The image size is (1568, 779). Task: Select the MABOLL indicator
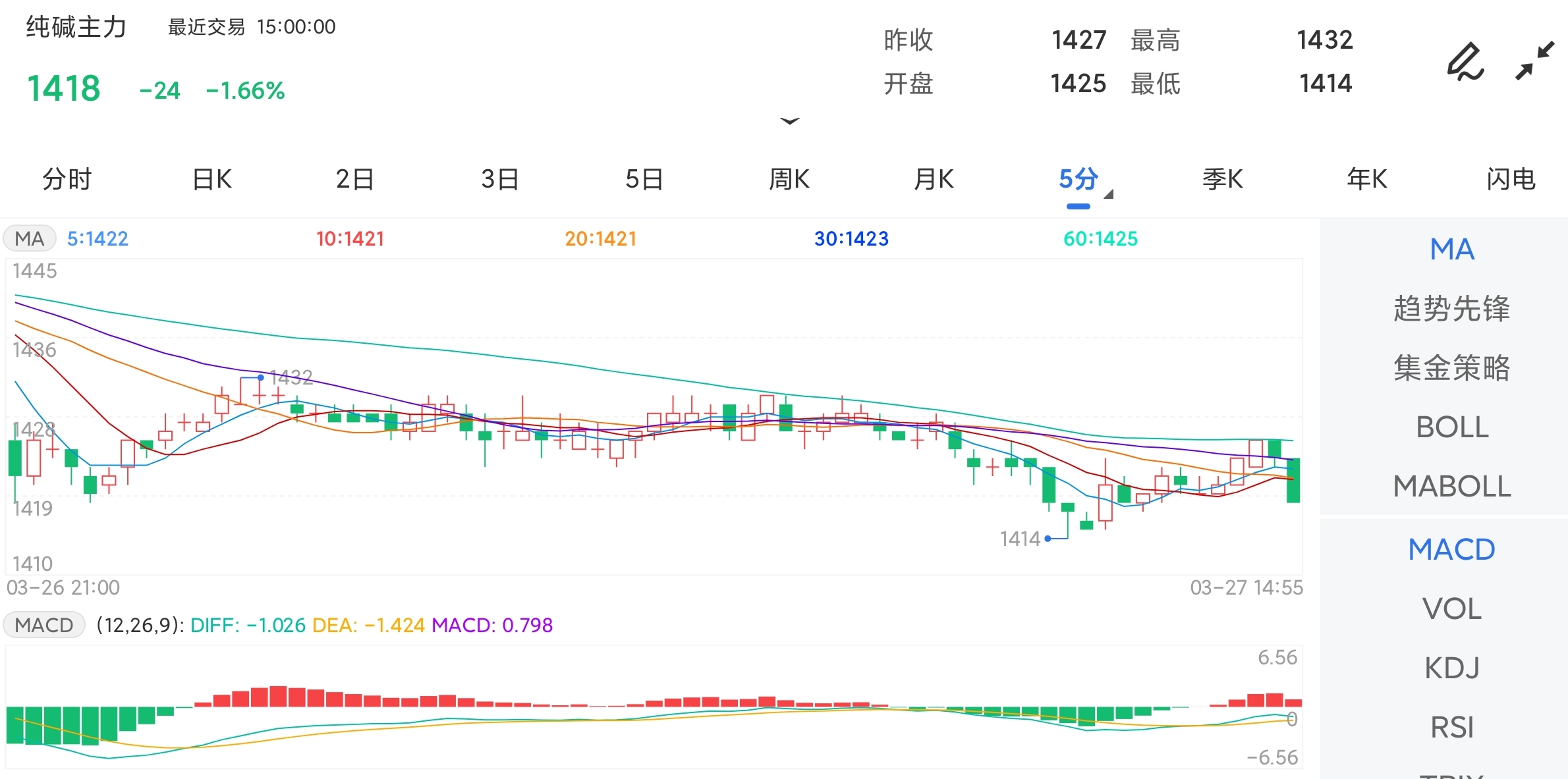tap(1452, 487)
